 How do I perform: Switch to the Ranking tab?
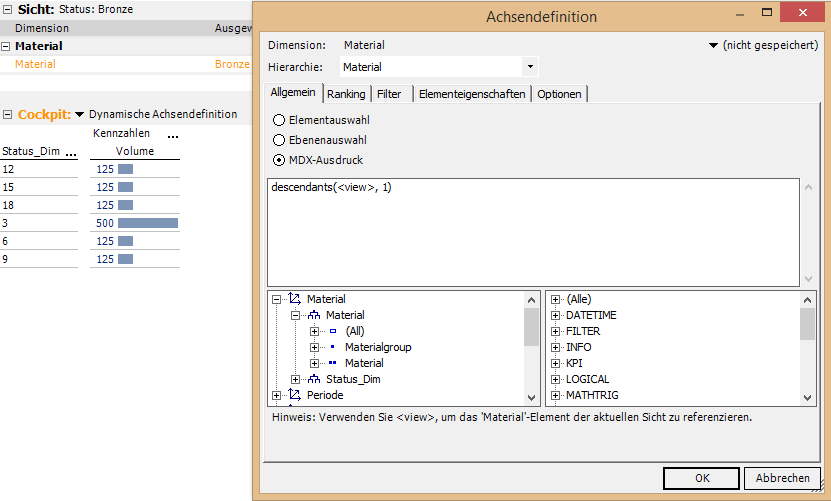pyautogui.click(x=346, y=94)
